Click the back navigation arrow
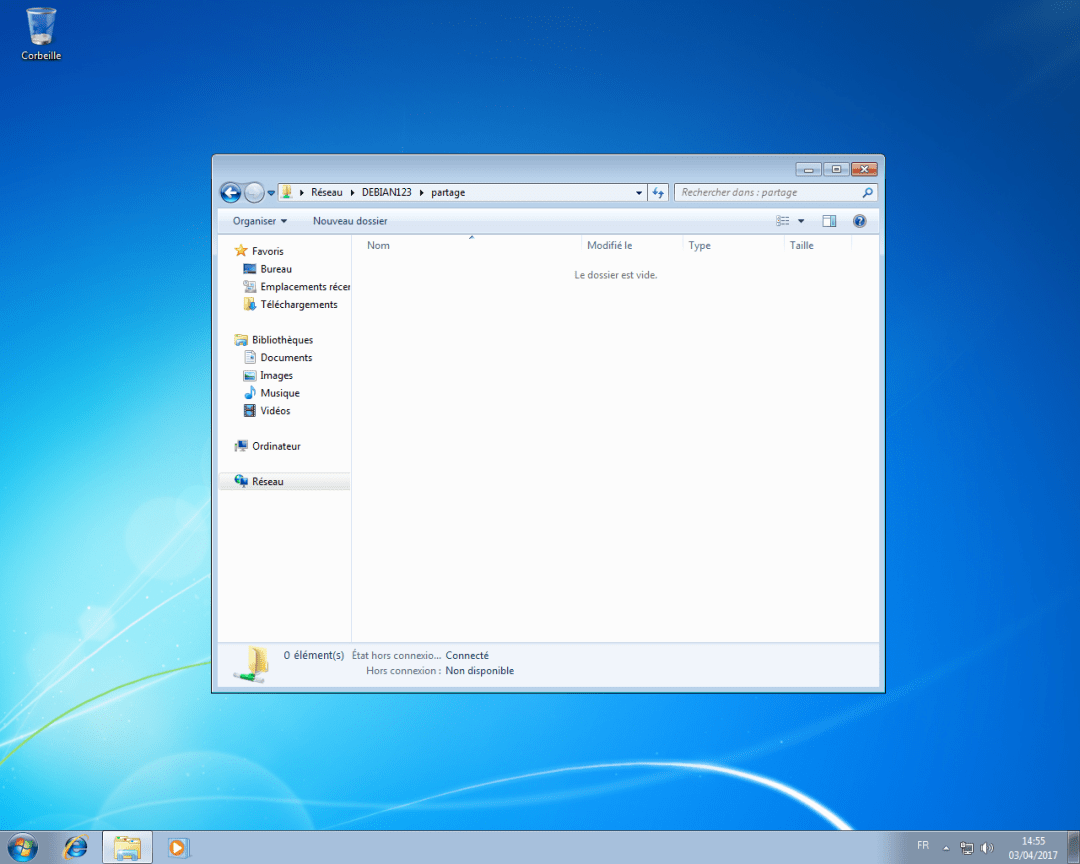The width and height of the screenshot is (1080, 864). point(231,192)
